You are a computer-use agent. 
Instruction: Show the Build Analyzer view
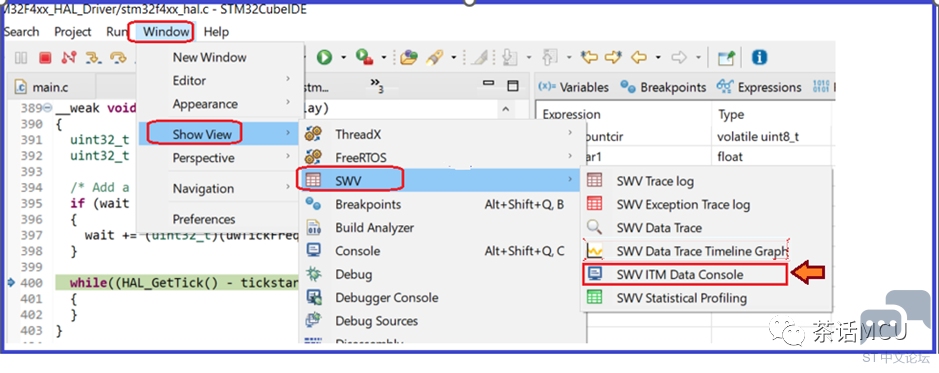point(439,228)
